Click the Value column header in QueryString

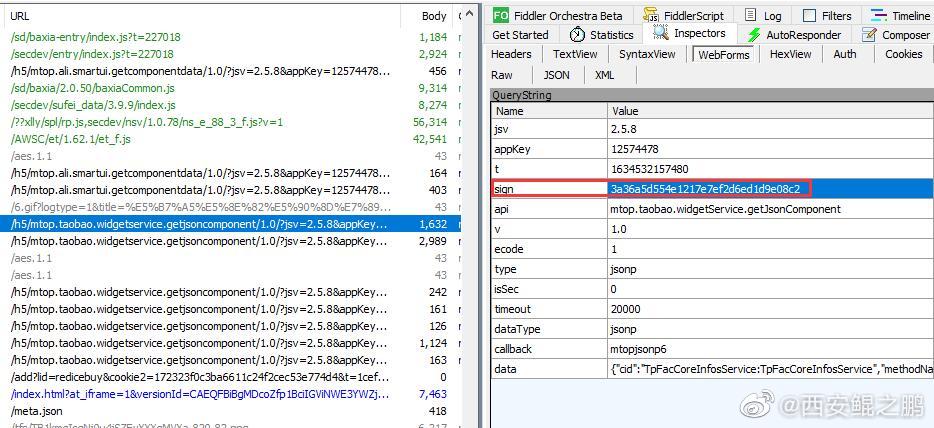pyautogui.click(x=770, y=111)
